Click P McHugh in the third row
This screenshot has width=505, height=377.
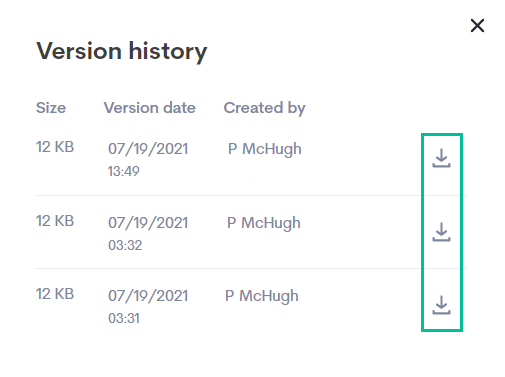(262, 296)
